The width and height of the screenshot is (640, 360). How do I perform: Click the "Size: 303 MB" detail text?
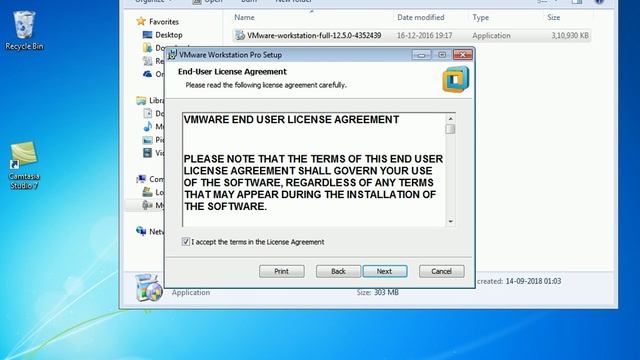click(378, 292)
